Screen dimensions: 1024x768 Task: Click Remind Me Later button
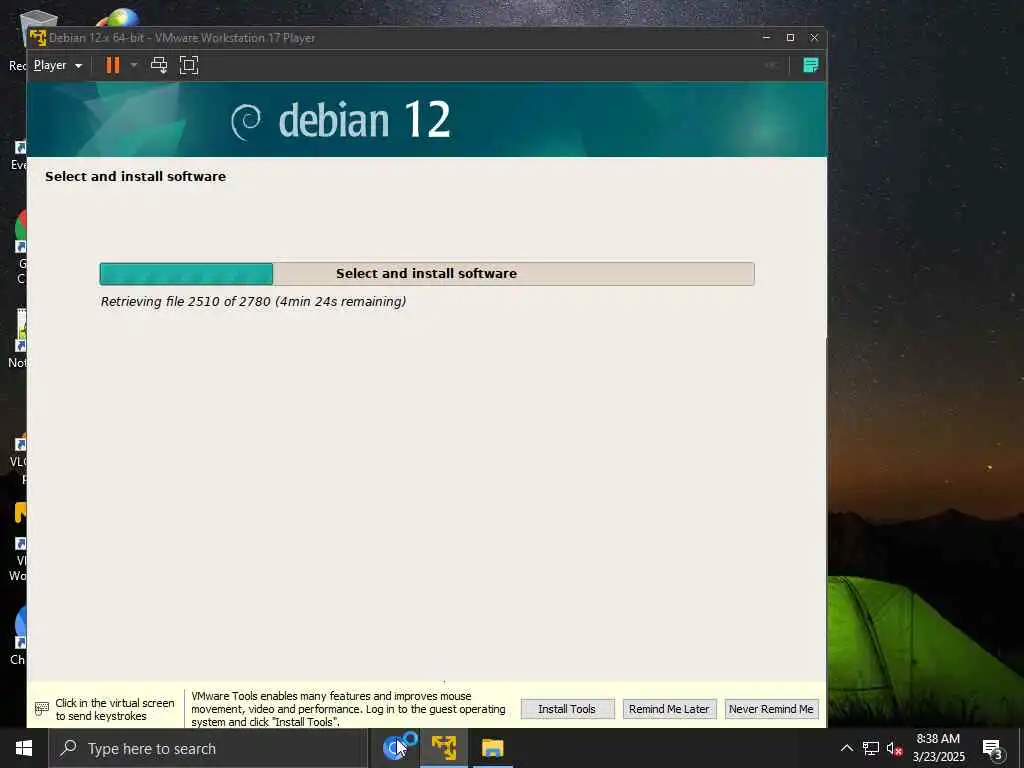(x=669, y=709)
